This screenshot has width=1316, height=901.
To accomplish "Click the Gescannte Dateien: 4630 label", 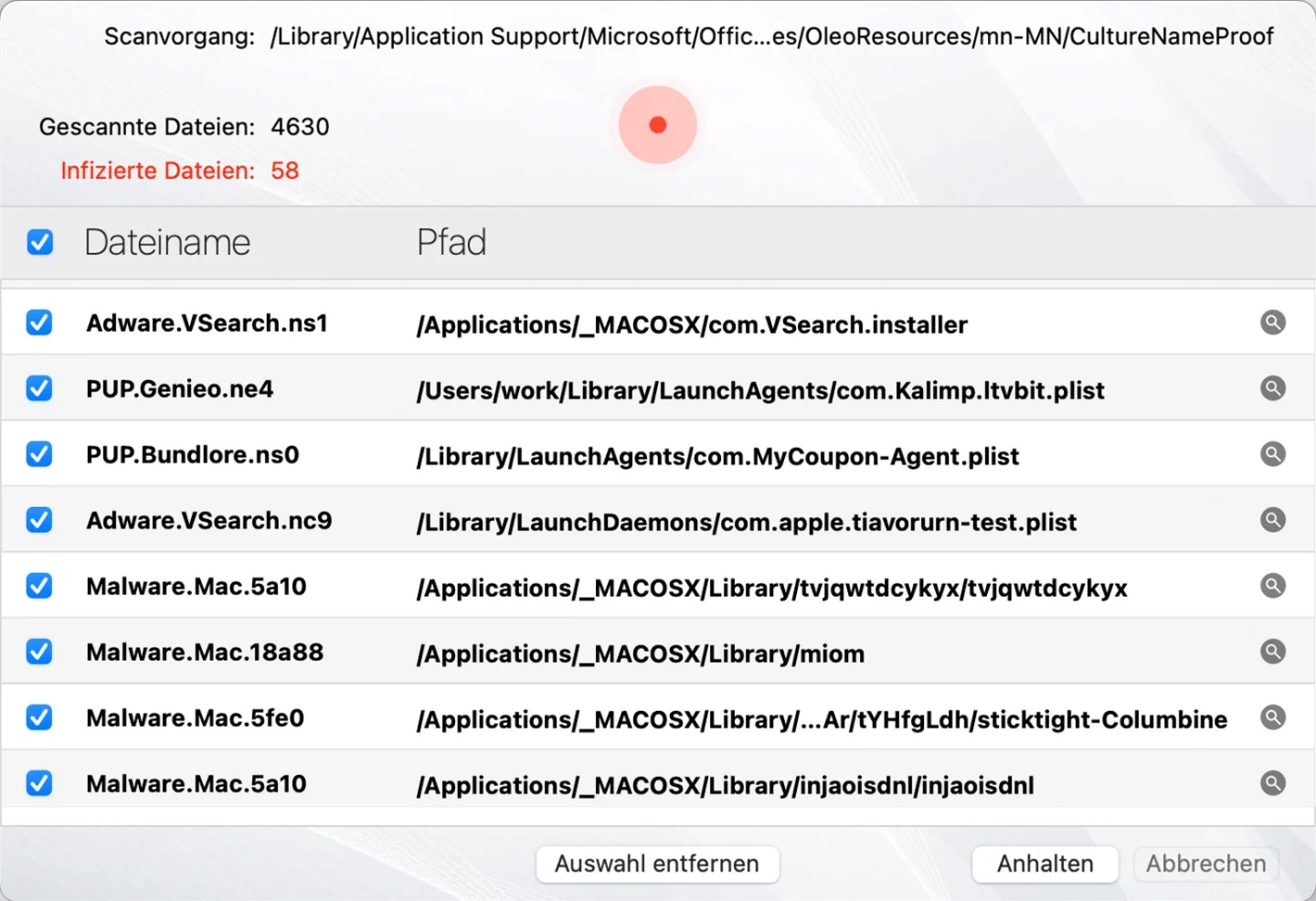I will (184, 126).
